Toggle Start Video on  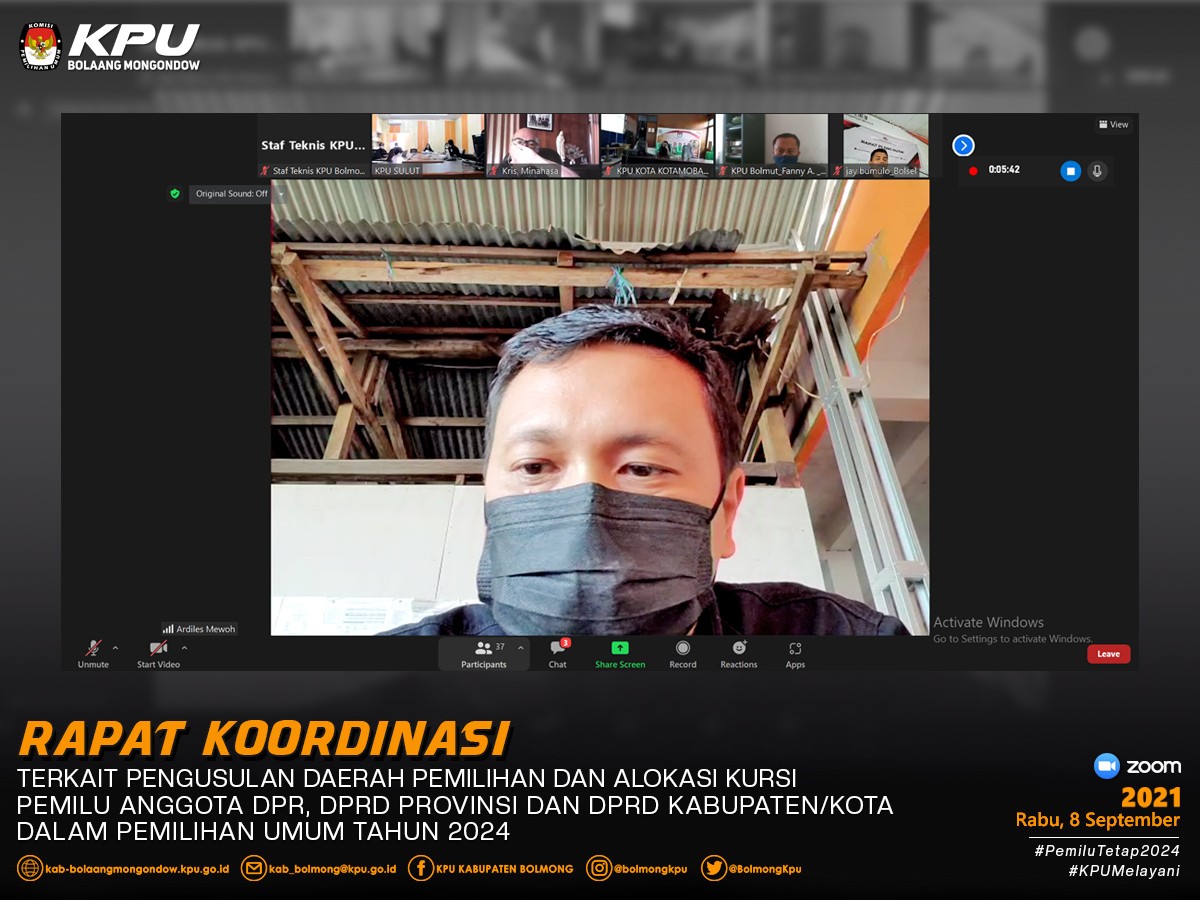pos(158,654)
